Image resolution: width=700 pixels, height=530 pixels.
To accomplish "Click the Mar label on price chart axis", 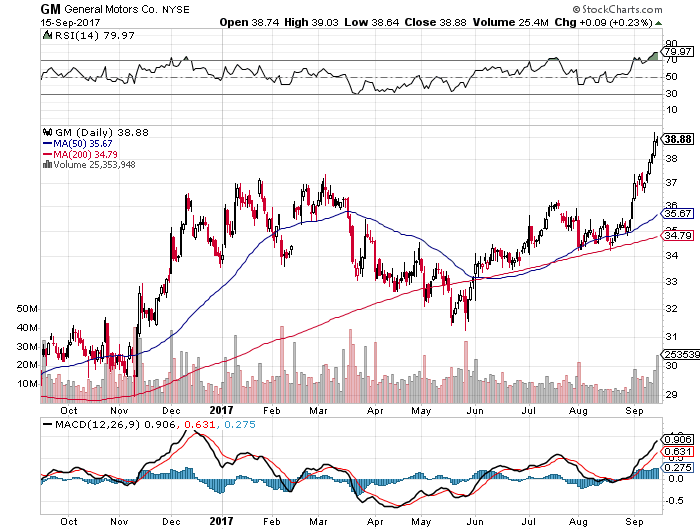I will (x=318, y=410).
